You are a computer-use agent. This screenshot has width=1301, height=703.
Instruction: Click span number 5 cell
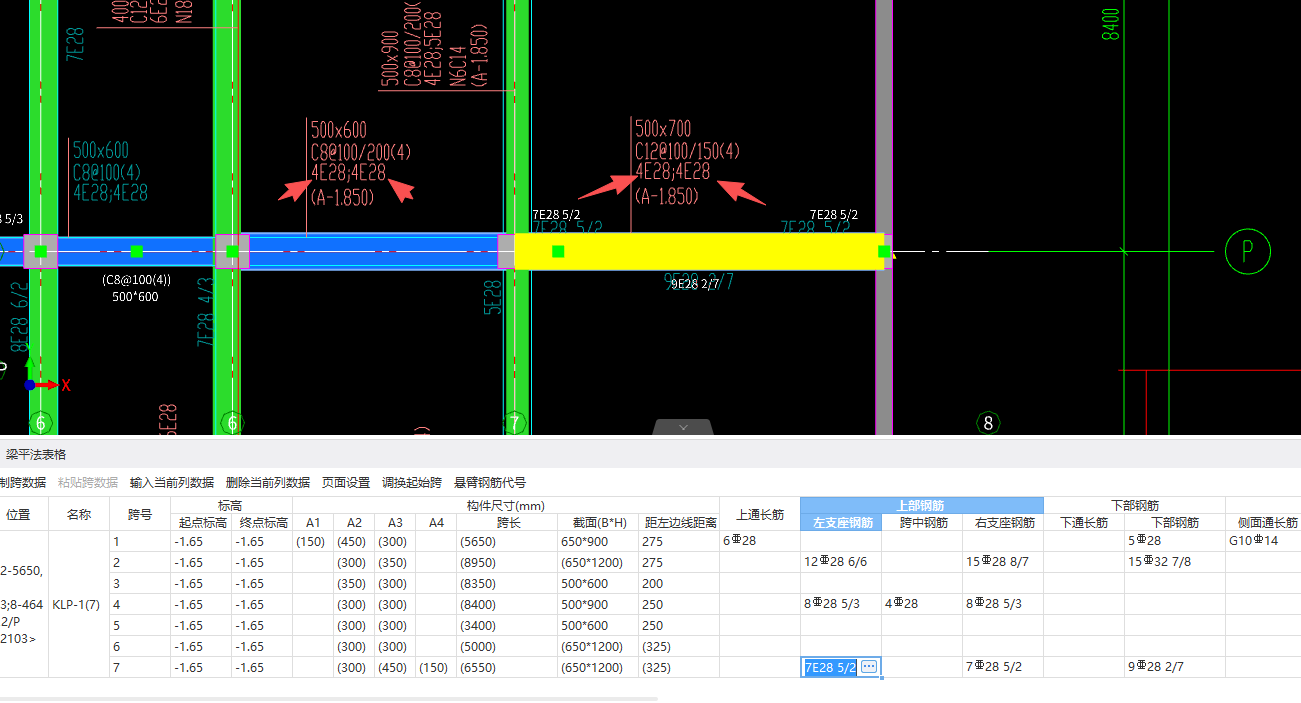point(140,625)
